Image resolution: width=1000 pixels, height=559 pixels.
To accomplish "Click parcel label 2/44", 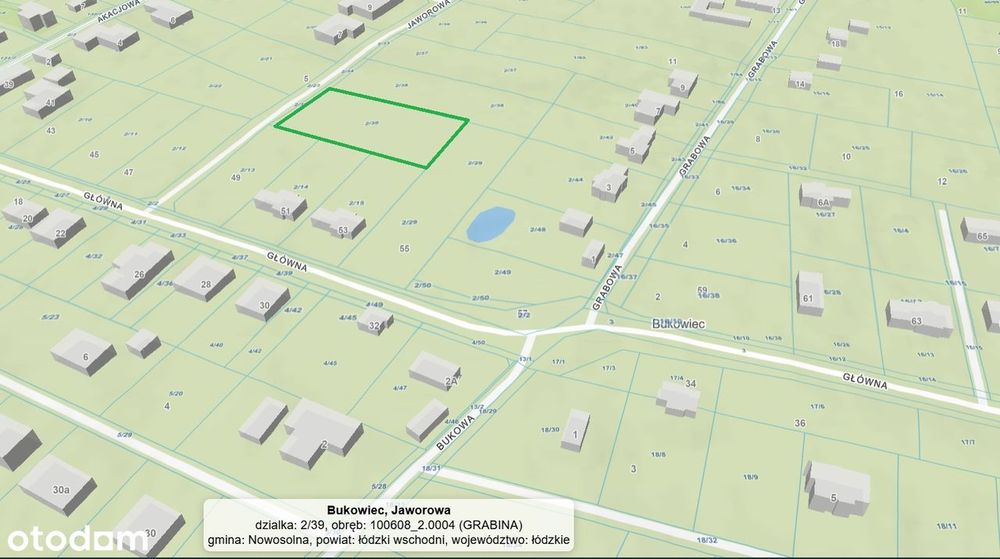I will (575, 180).
